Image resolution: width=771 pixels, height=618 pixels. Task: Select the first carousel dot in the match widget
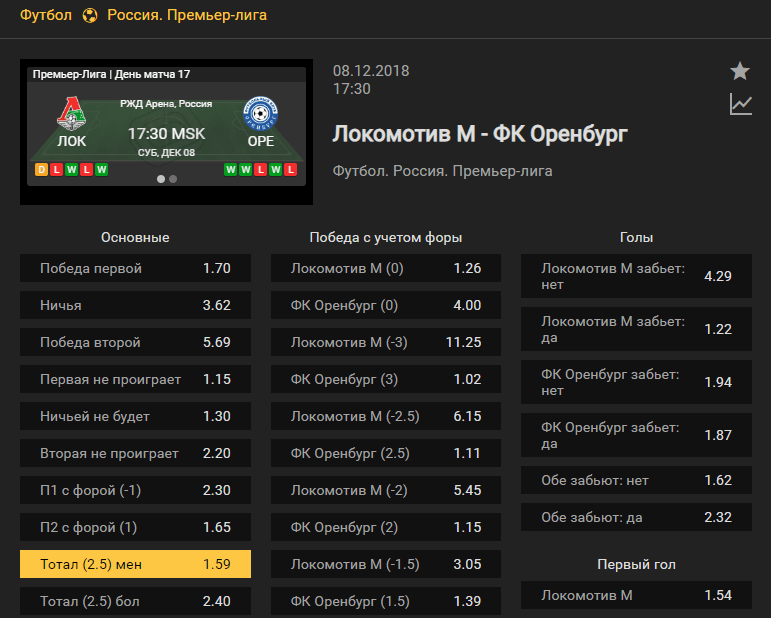click(161, 179)
